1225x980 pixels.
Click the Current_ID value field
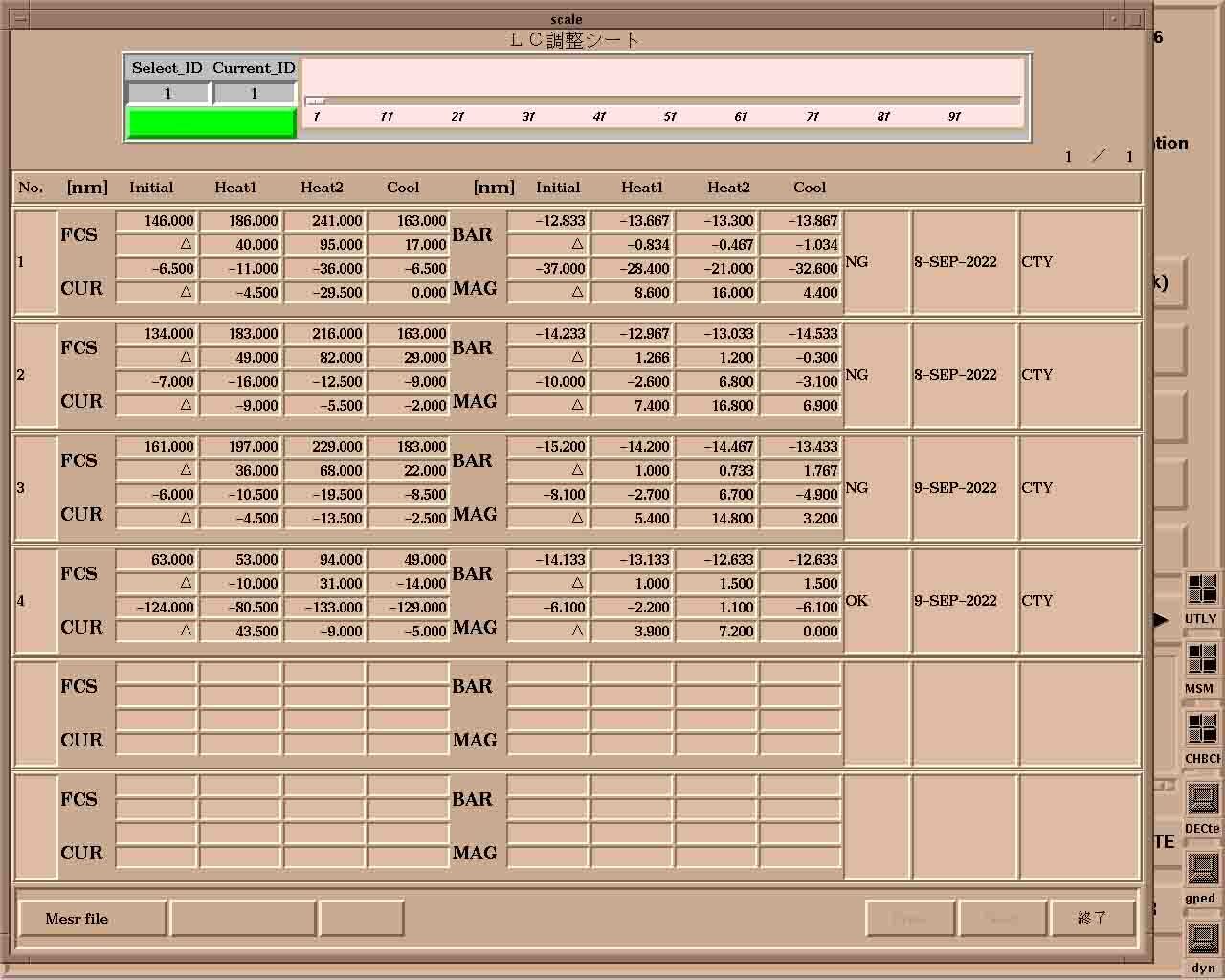(x=254, y=93)
